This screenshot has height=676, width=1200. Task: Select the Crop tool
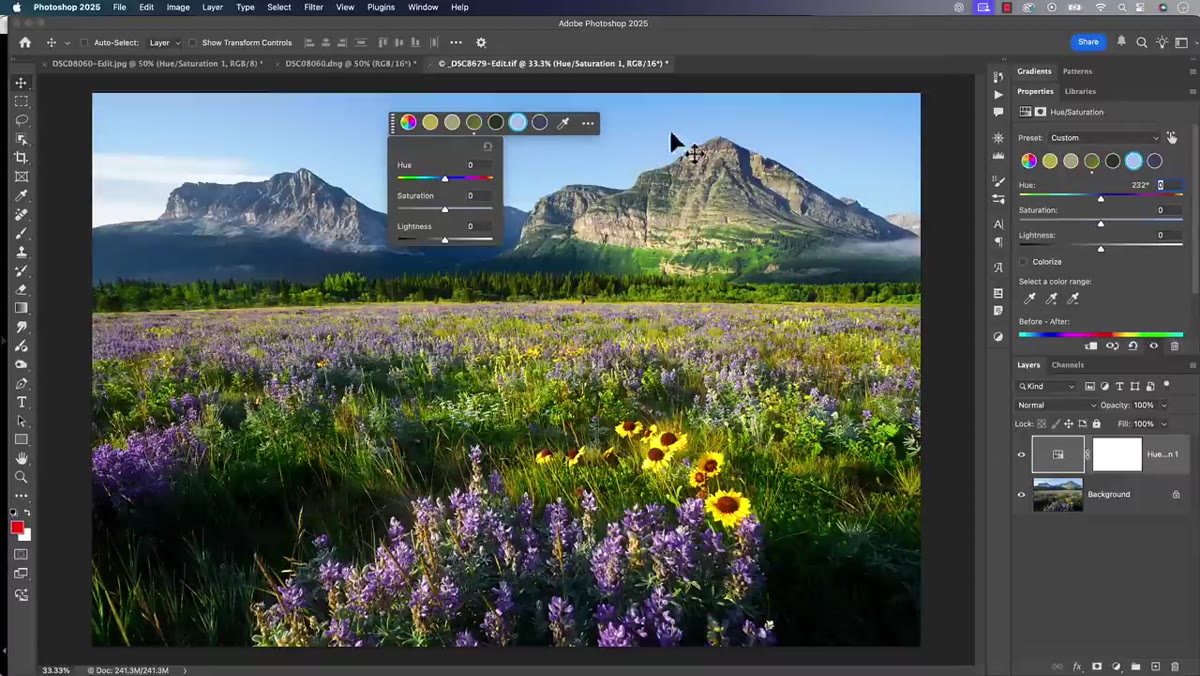click(x=21, y=158)
